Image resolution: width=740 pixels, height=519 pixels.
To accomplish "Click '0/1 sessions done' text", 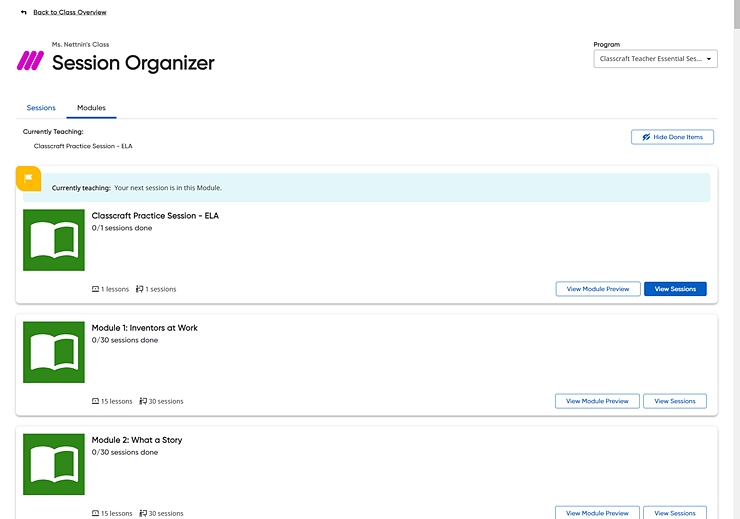I will [122, 228].
